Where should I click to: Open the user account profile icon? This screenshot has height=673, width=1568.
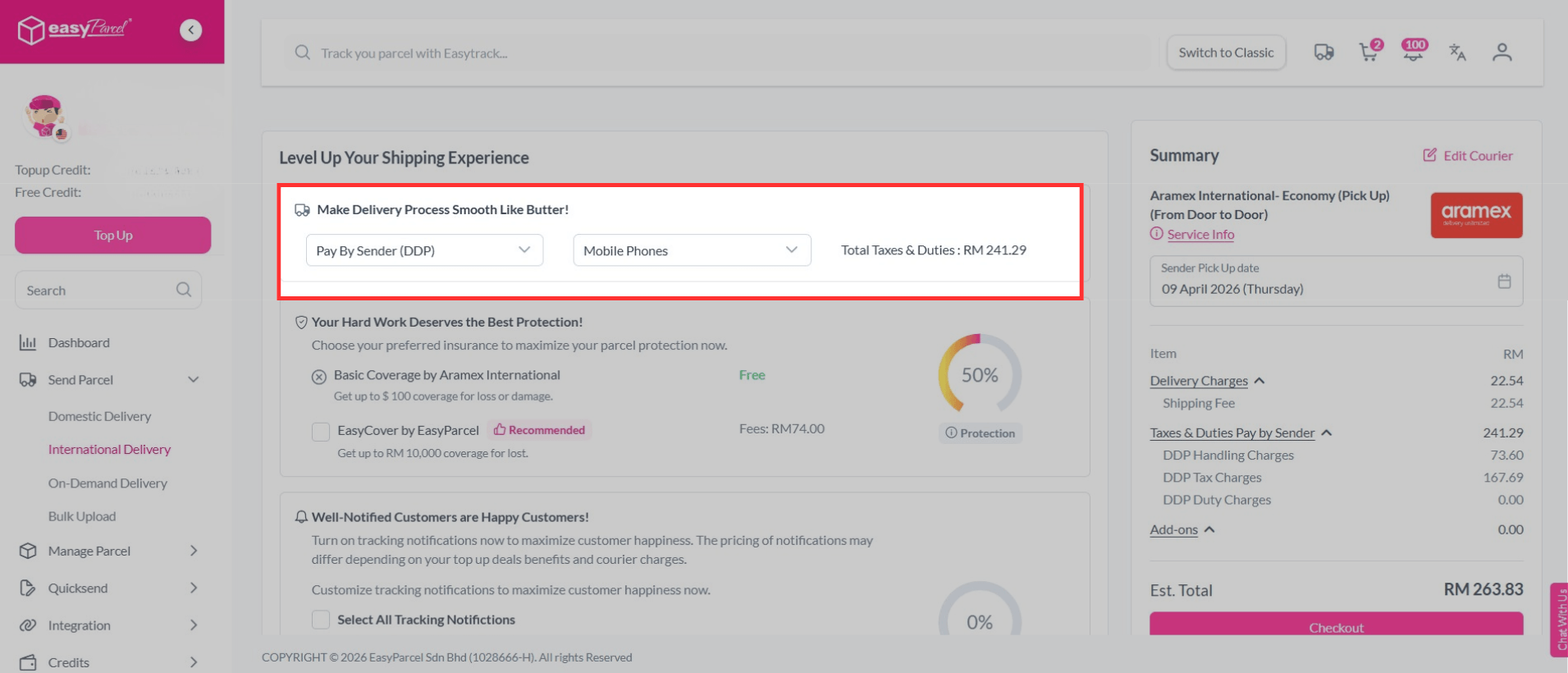pyautogui.click(x=1502, y=53)
